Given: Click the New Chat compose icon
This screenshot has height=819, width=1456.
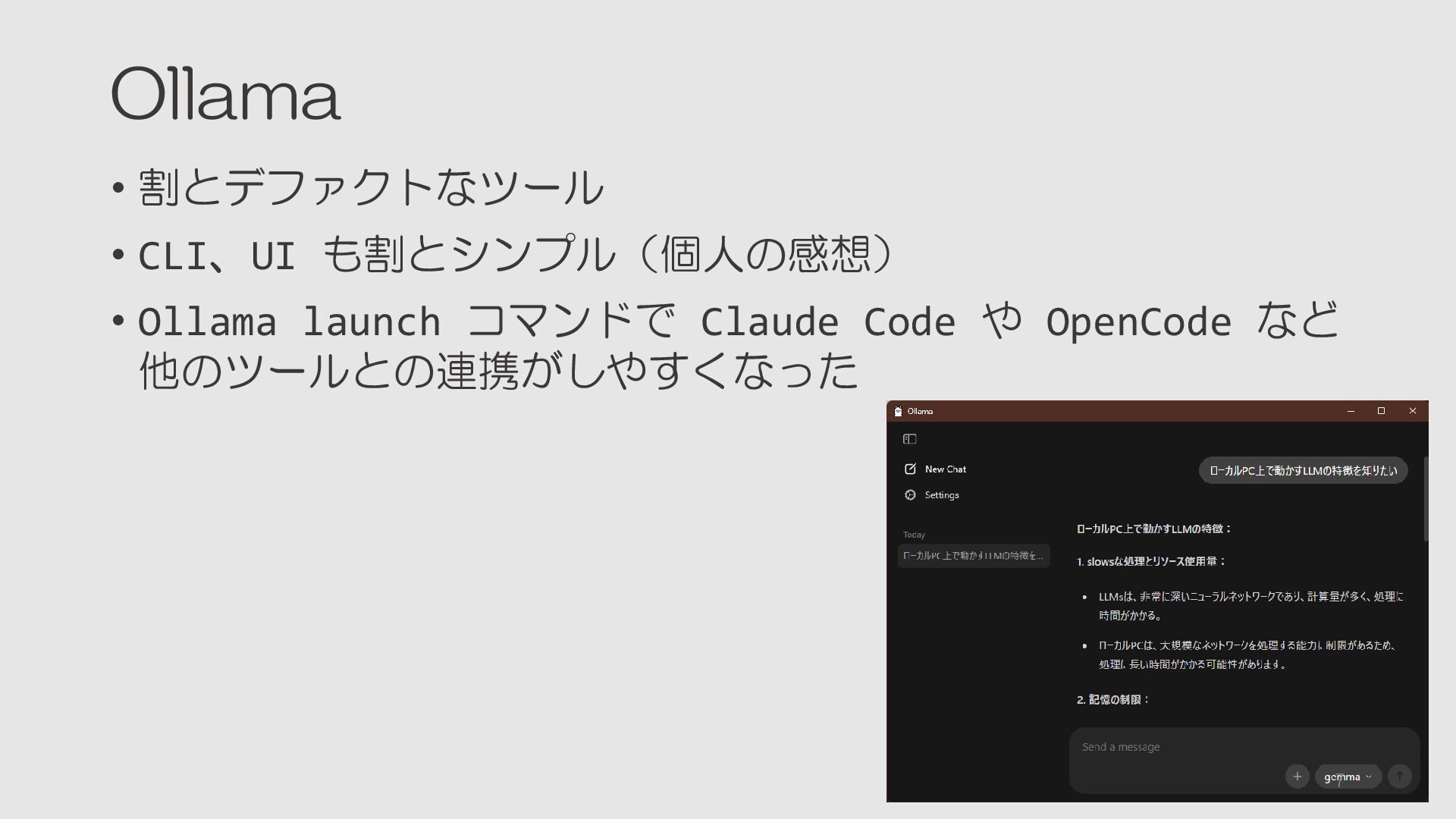Looking at the screenshot, I should 910,469.
